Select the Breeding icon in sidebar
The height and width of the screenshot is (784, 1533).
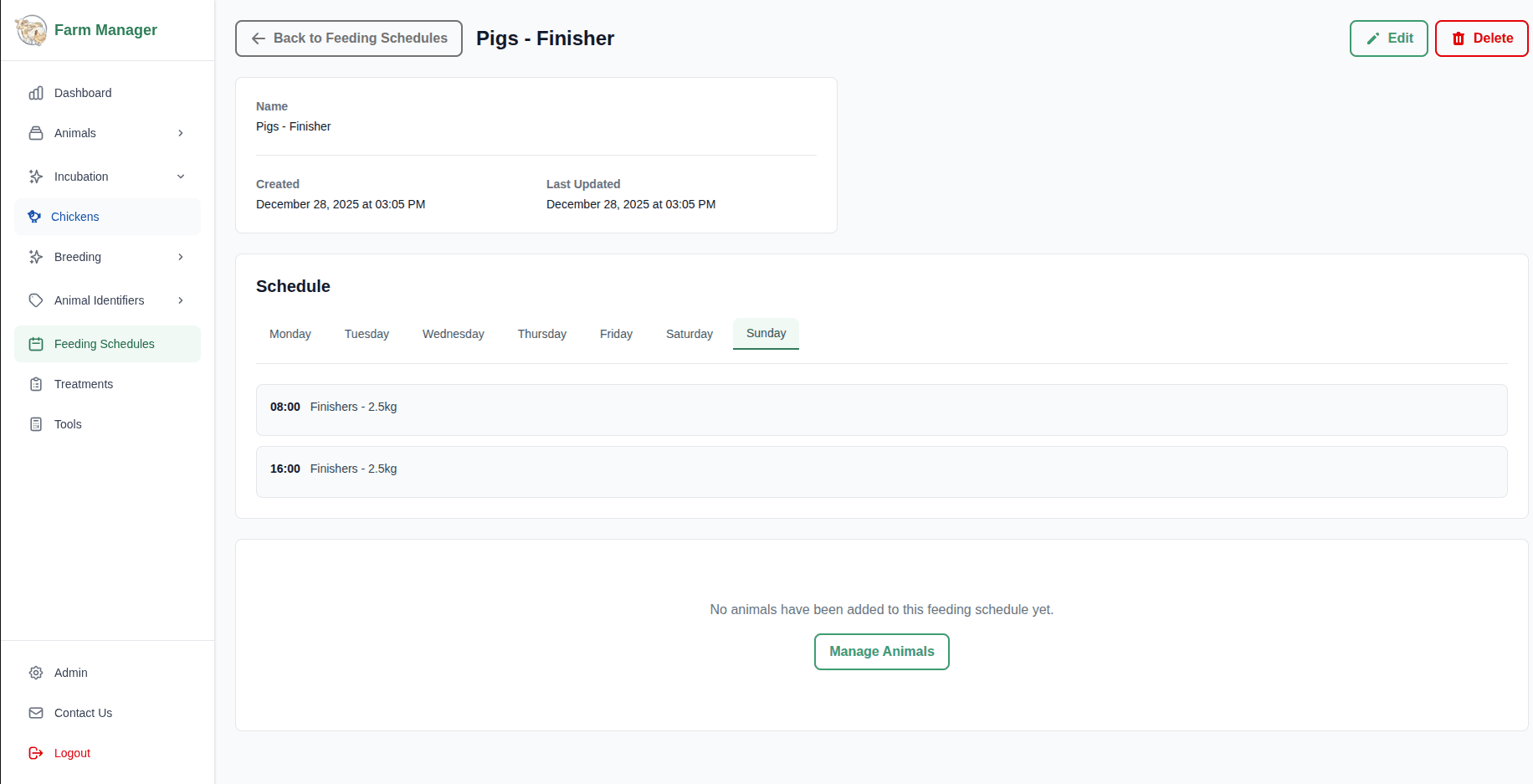pos(36,257)
